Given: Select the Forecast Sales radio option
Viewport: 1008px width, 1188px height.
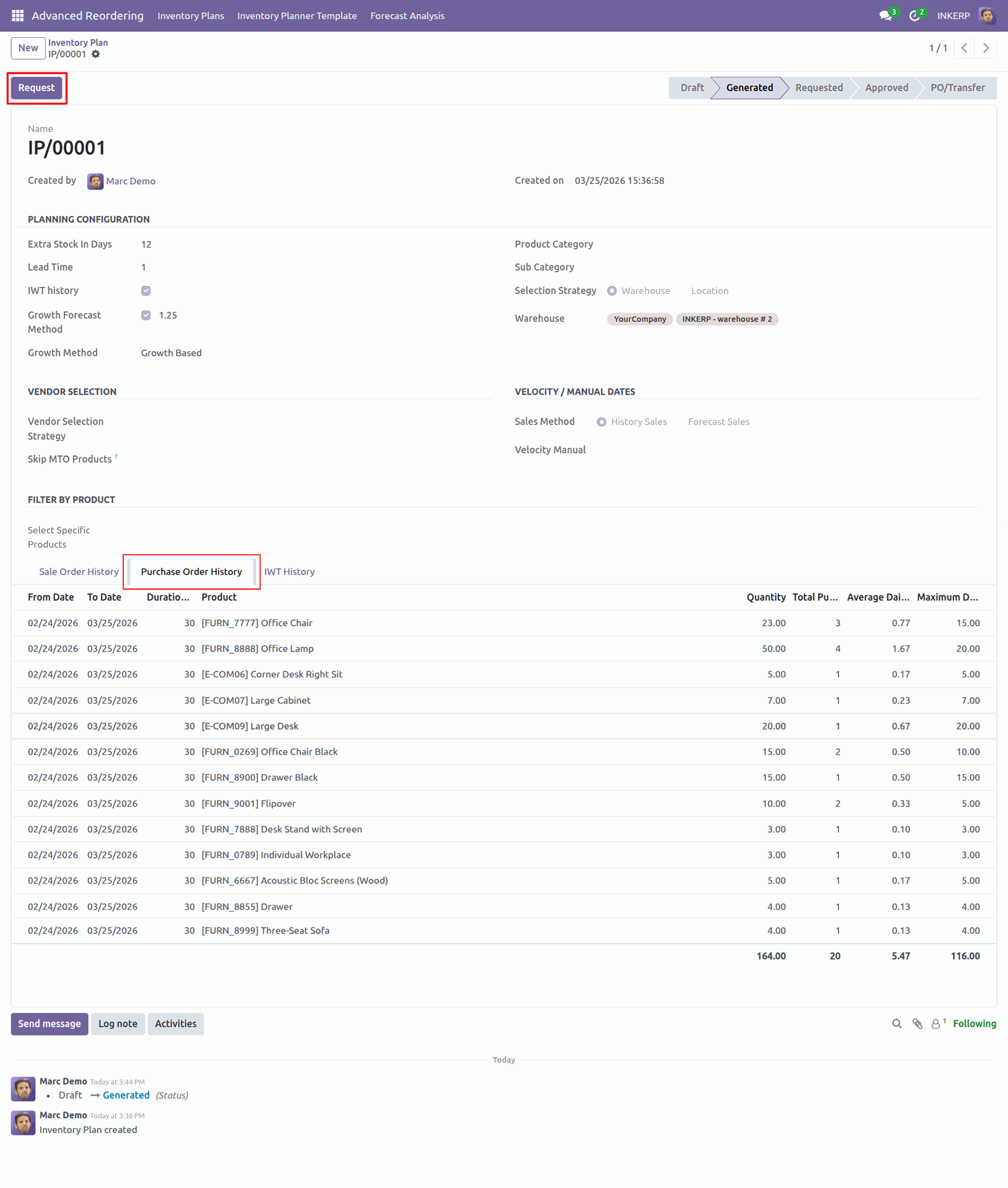Looking at the screenshot, I should click(x=718, y=422).
